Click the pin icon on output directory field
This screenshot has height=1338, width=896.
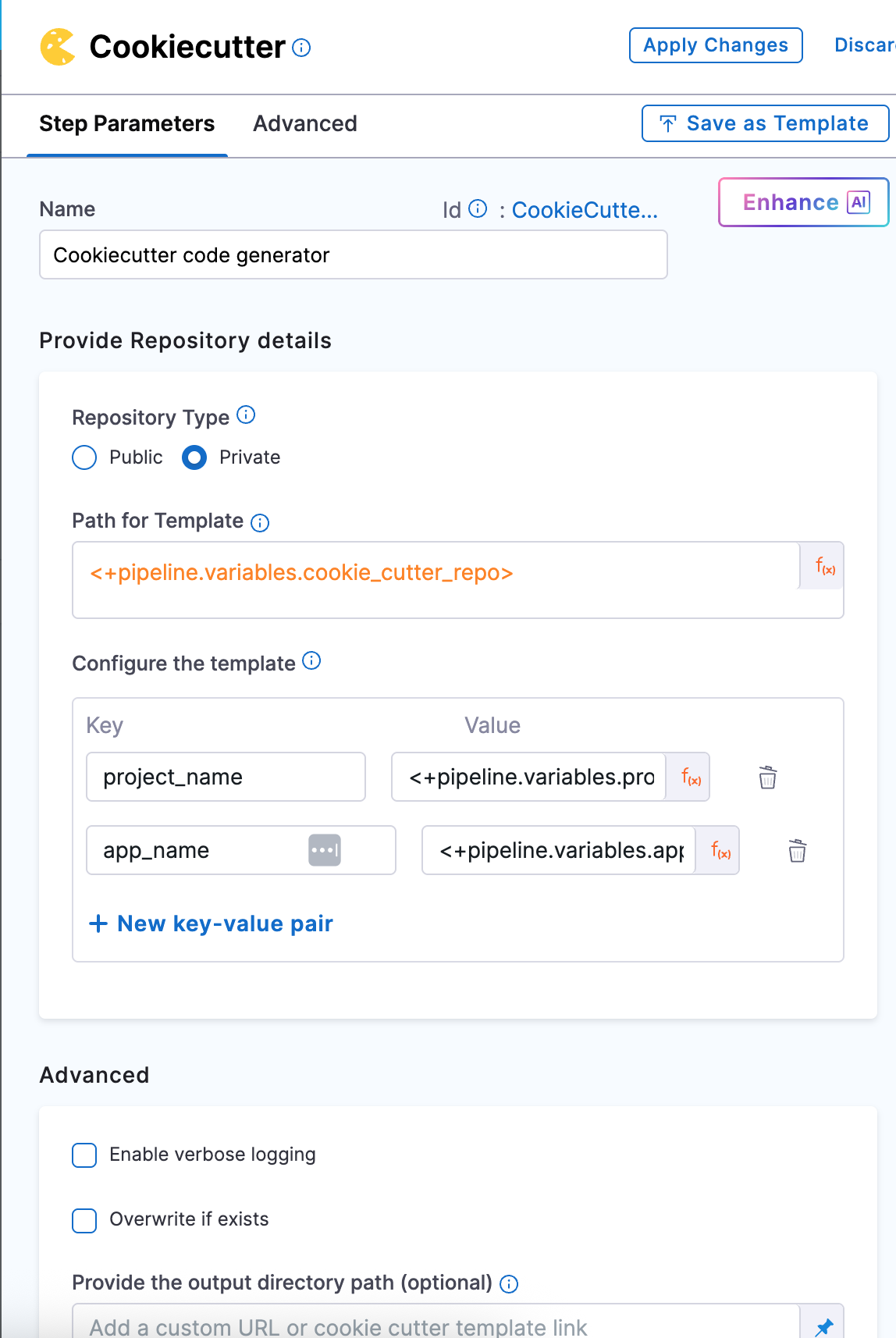pos(823,1326)
